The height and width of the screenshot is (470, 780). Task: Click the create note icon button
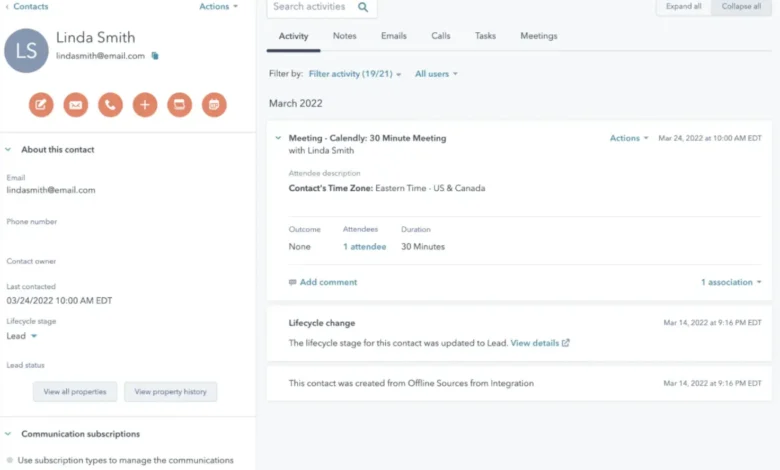click(x=41, y=104)
